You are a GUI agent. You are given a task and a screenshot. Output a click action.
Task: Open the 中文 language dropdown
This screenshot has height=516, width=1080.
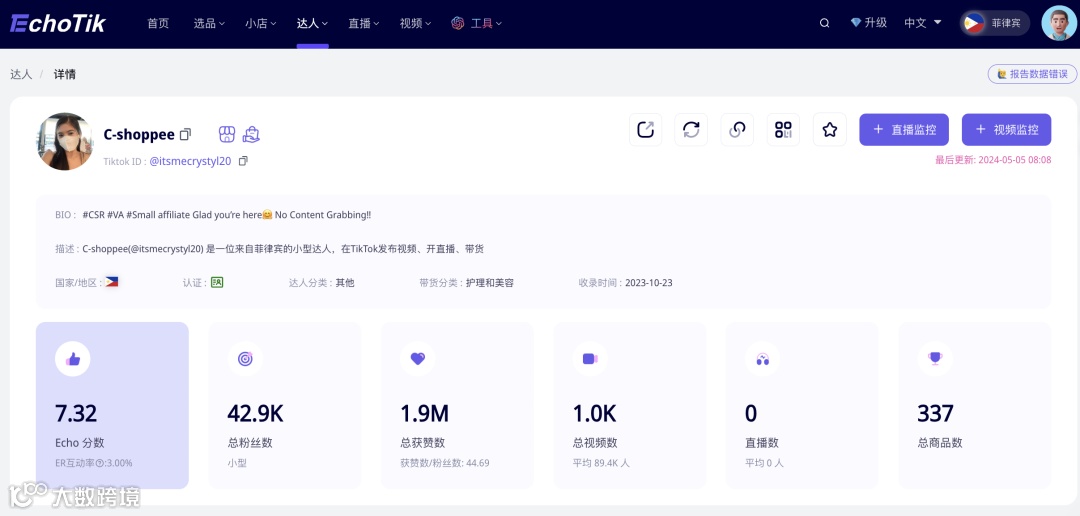[923, 23]
